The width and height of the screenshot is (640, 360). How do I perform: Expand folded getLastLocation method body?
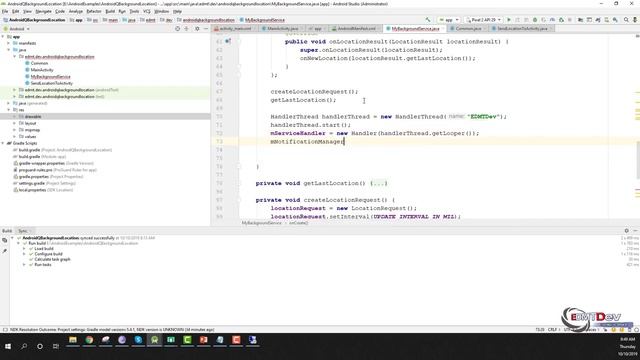[378, 183]
